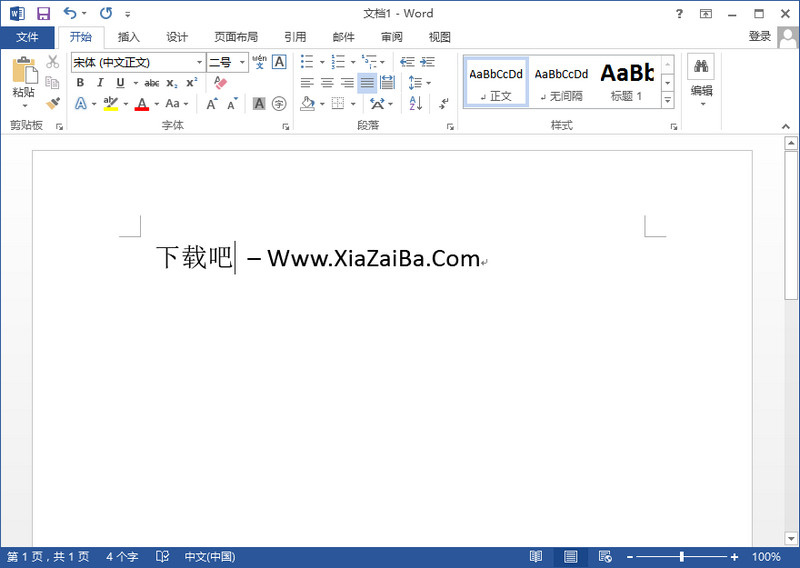The image size is (800, 568).
Task: Toggle justify alignment
Action: 367,83
